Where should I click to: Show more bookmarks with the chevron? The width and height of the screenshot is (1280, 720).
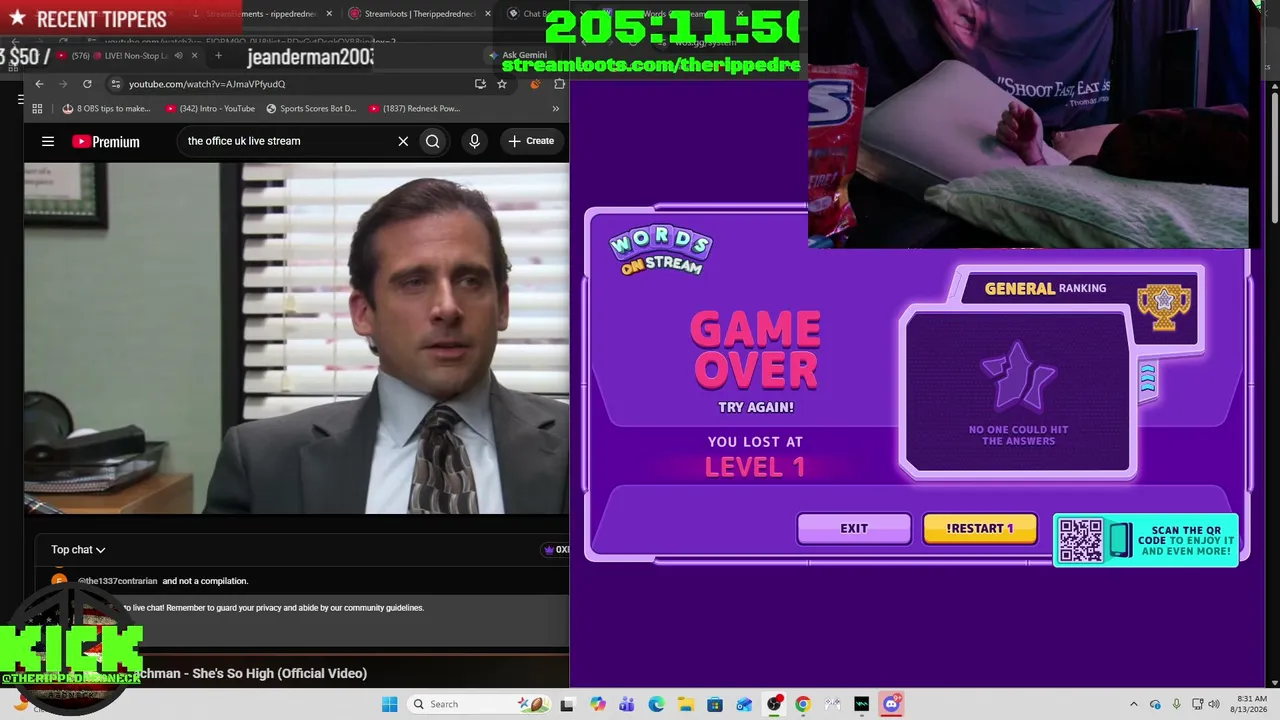(556, 108)
